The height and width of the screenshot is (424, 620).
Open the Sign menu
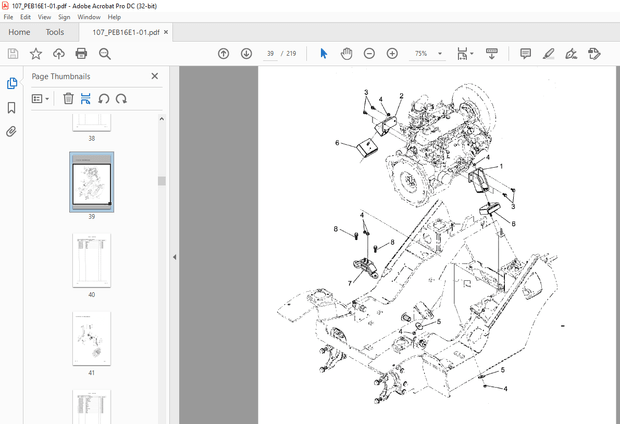coord(64,17)
